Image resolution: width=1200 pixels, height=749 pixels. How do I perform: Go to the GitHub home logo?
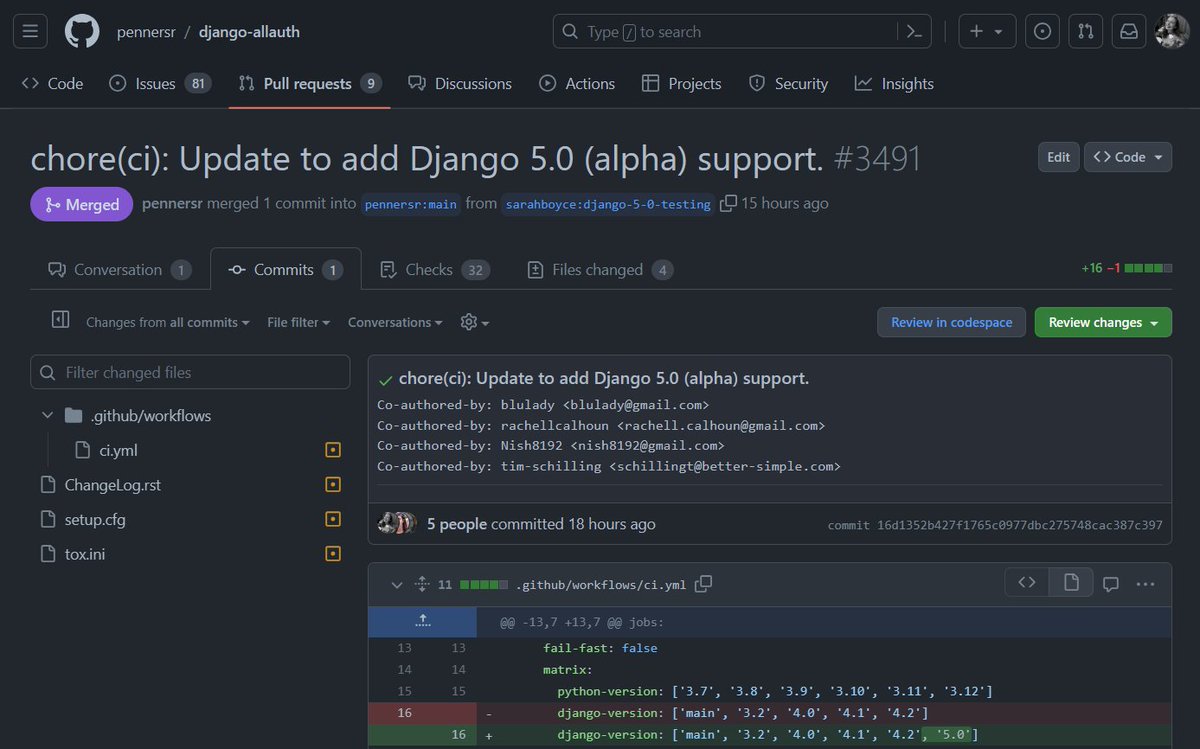point(82,31)
